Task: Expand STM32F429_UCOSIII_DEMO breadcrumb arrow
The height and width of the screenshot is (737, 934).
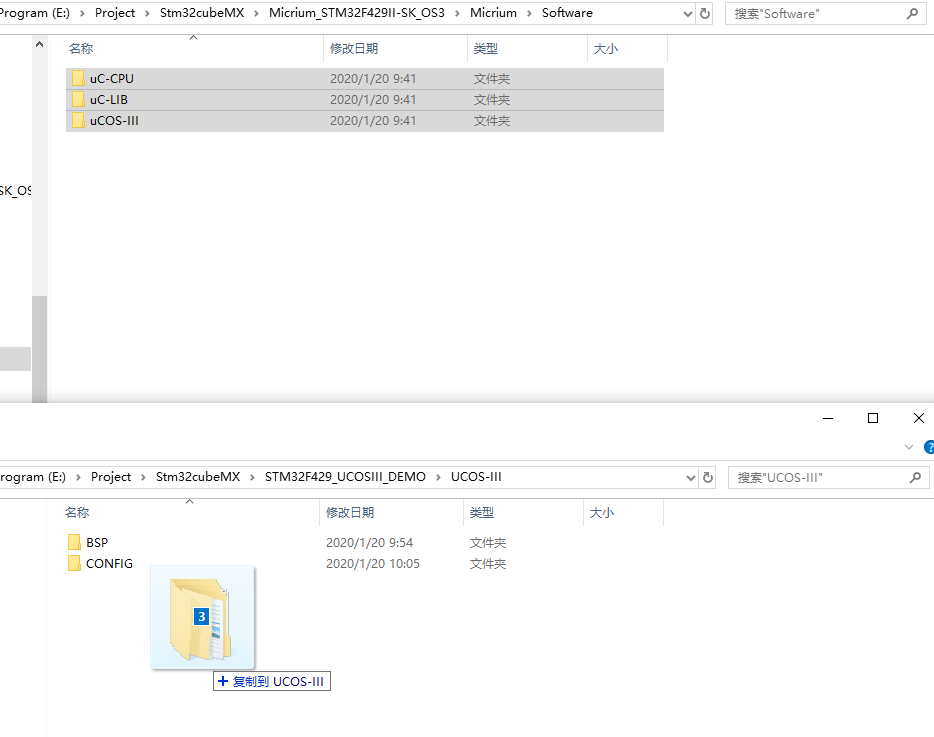Action: point(438,477)
